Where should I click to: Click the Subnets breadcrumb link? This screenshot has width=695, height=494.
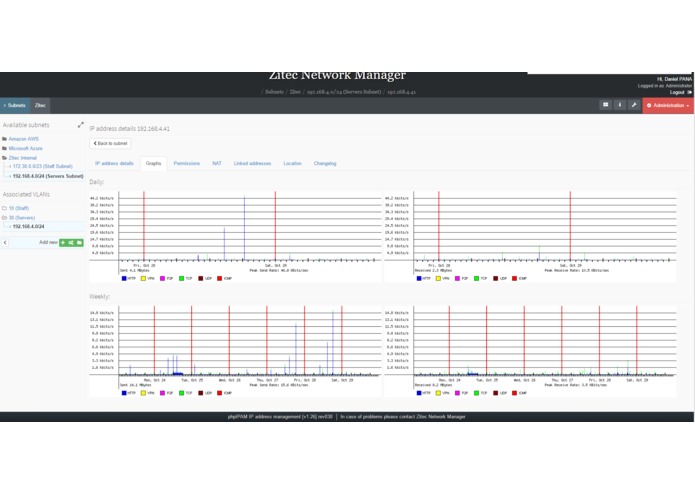(x=274, y=92)
